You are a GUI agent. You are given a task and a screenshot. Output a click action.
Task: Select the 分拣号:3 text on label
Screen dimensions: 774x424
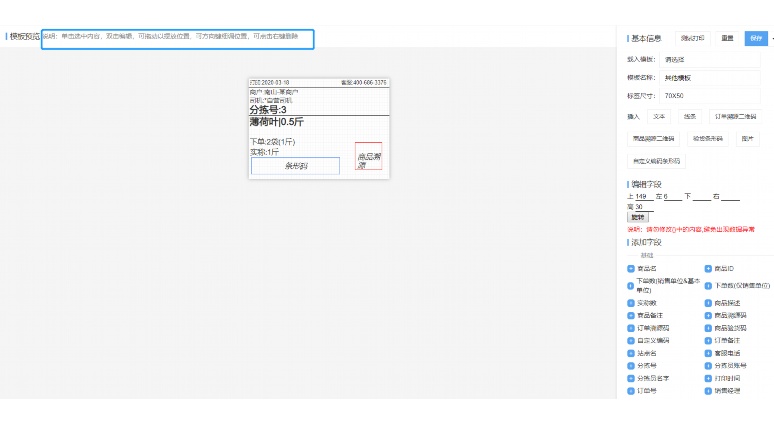[x=268, y=110]
